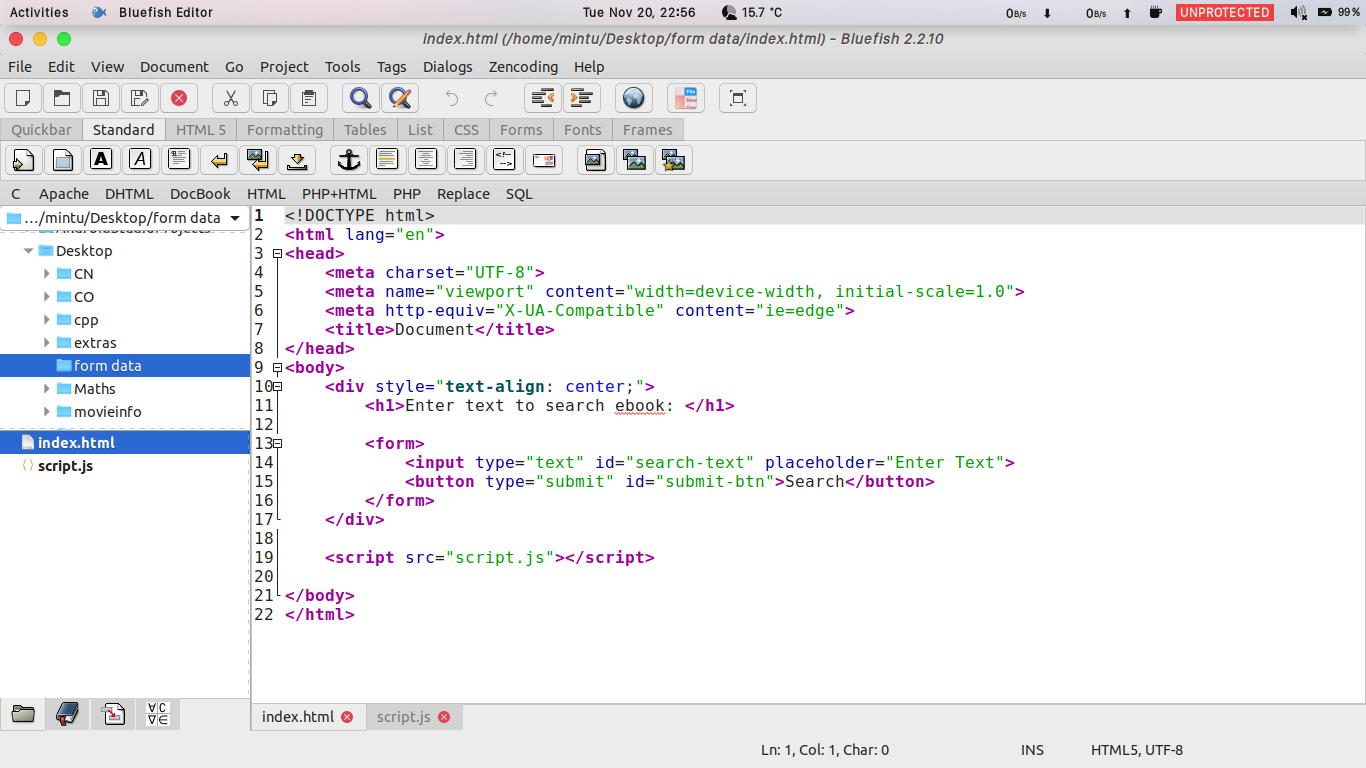Open the Bookmarks side panel tab
Viewport: 1366px width, 768px height.
(67, 714)
